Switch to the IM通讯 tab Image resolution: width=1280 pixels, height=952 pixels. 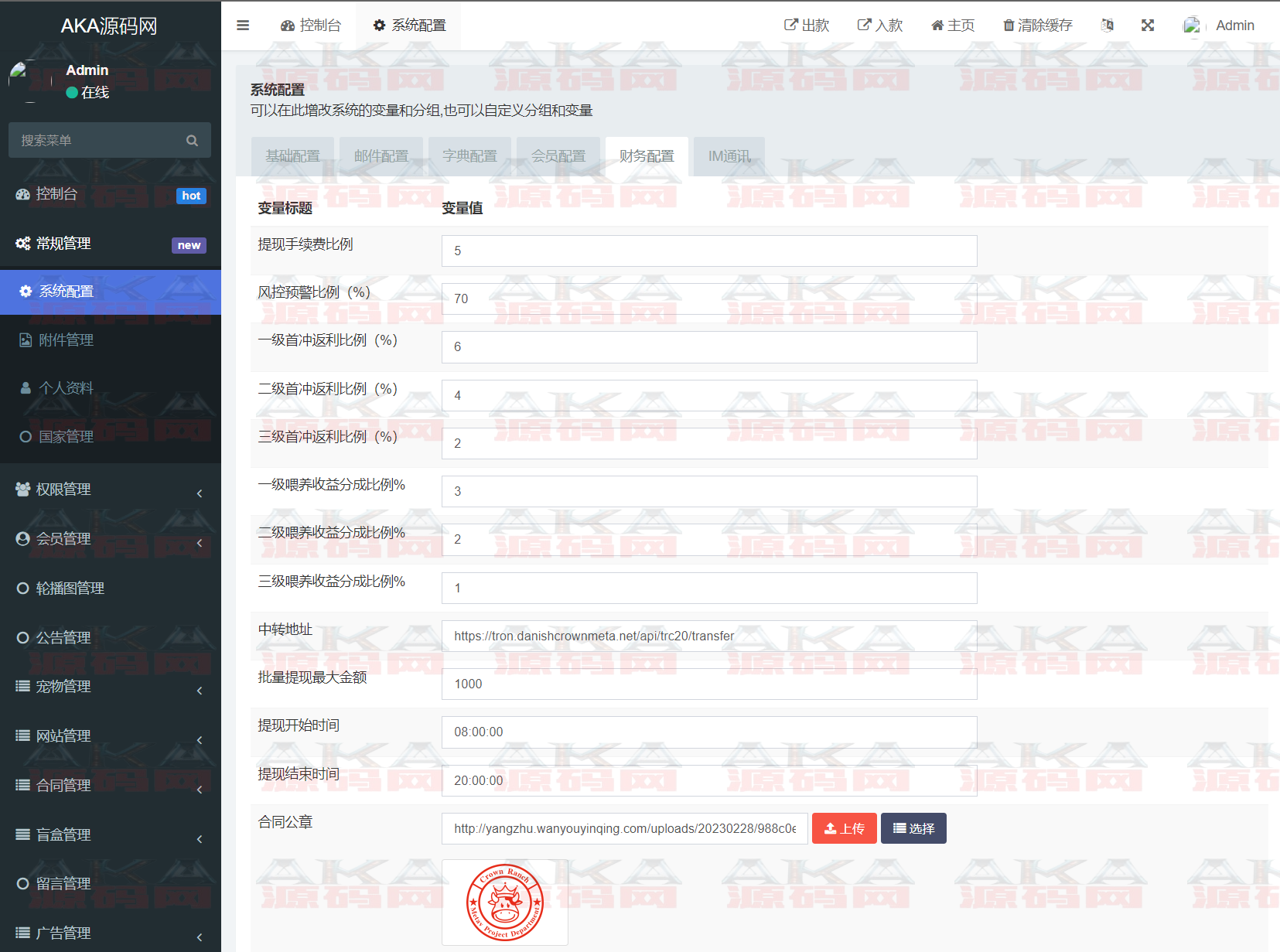729,156
